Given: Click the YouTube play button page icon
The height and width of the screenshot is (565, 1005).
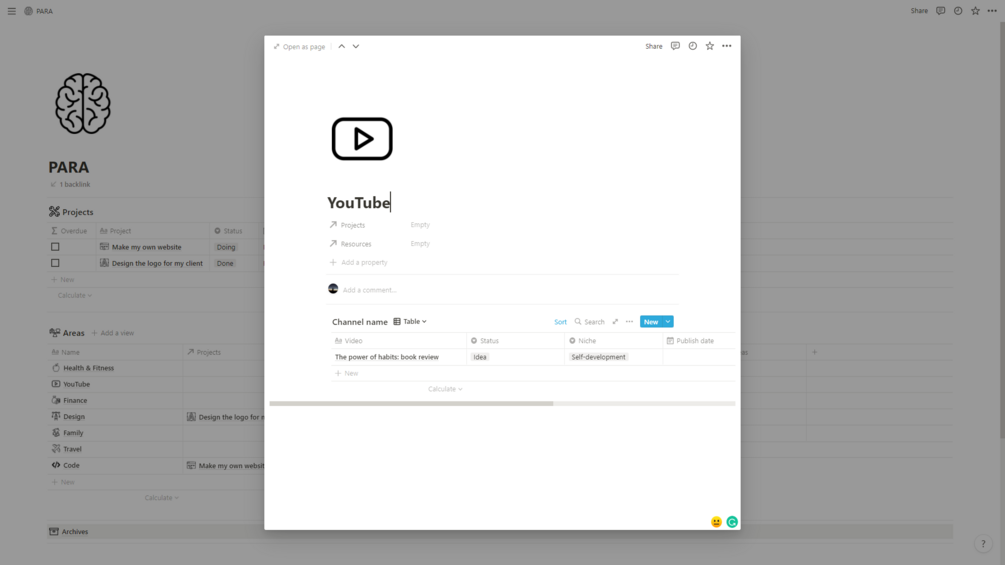Looking at the screenshot, I should tap(362, 139).
